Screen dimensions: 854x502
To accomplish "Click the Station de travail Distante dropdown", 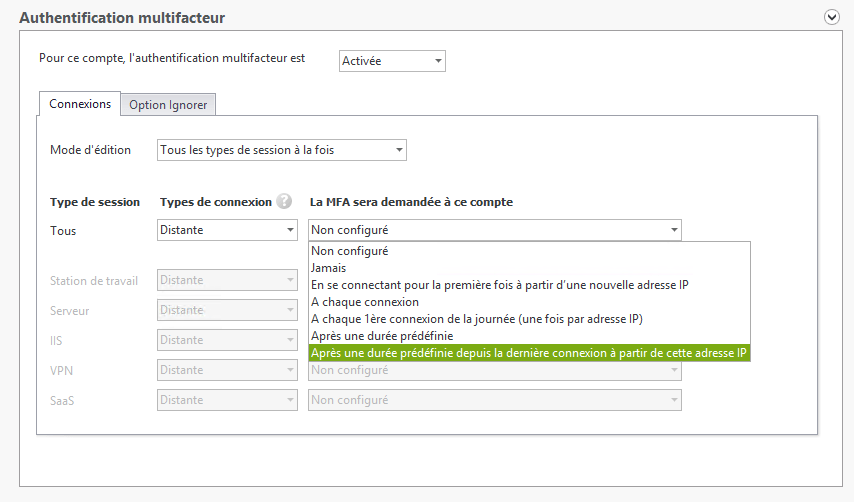I will [x=227, y=280].
